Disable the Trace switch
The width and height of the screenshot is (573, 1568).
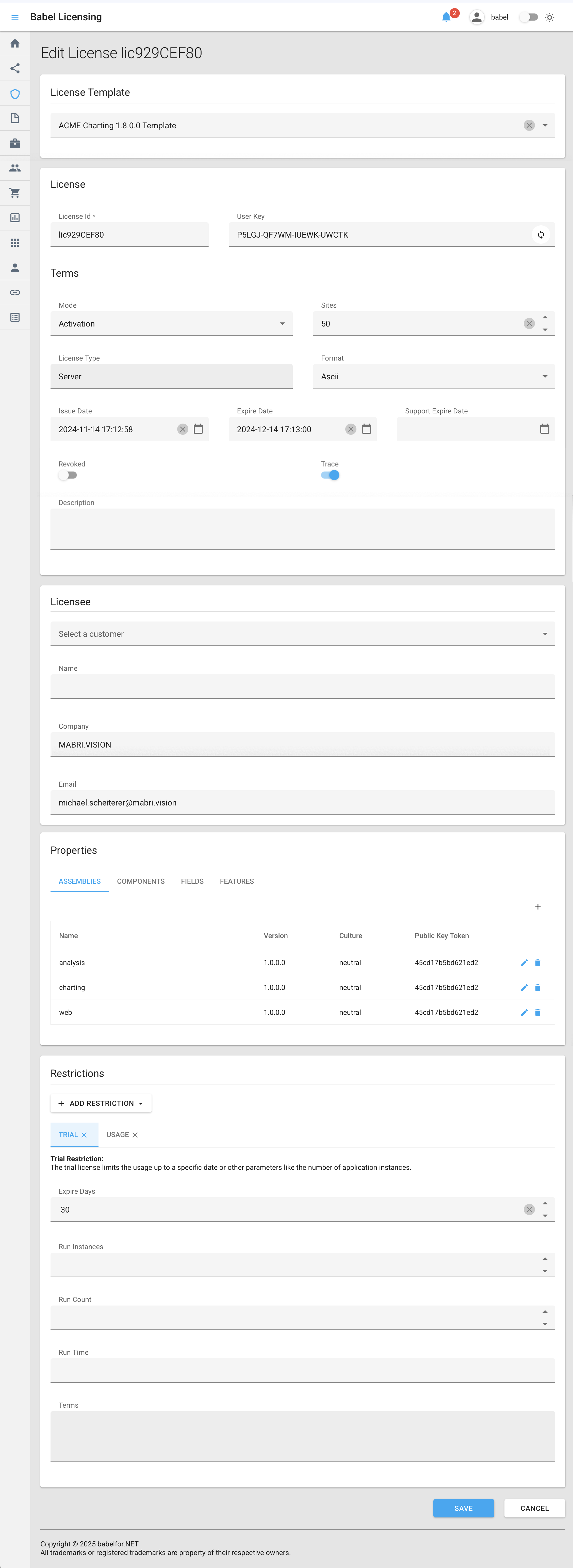[330, 475]
